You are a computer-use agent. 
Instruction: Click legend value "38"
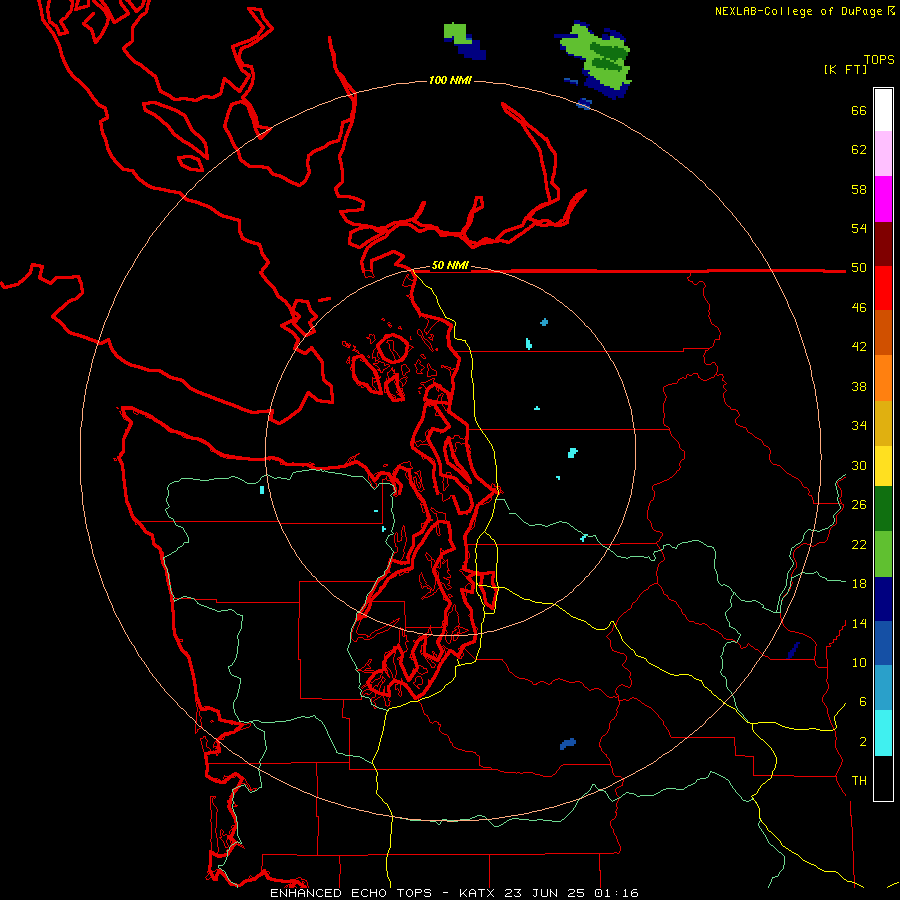[859, 386]
